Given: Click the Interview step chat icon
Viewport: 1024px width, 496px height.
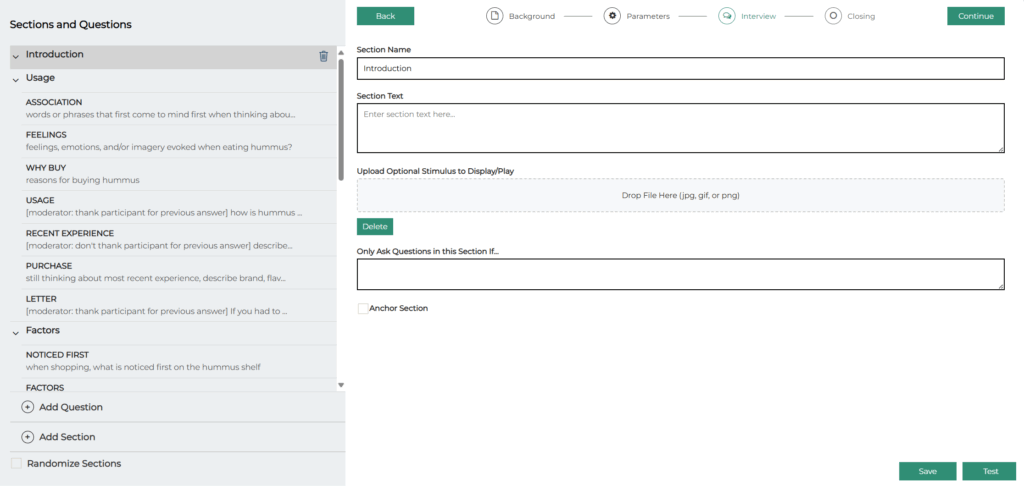Looking at the screenshot, I should click(x=727, y=16).
